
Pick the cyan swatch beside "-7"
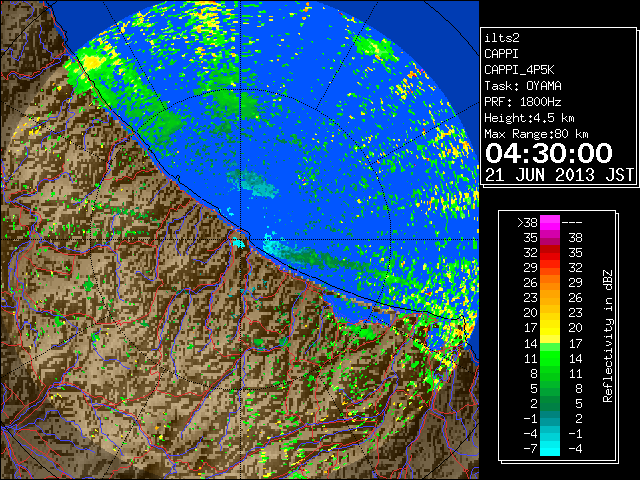click(x=550, y=449)
